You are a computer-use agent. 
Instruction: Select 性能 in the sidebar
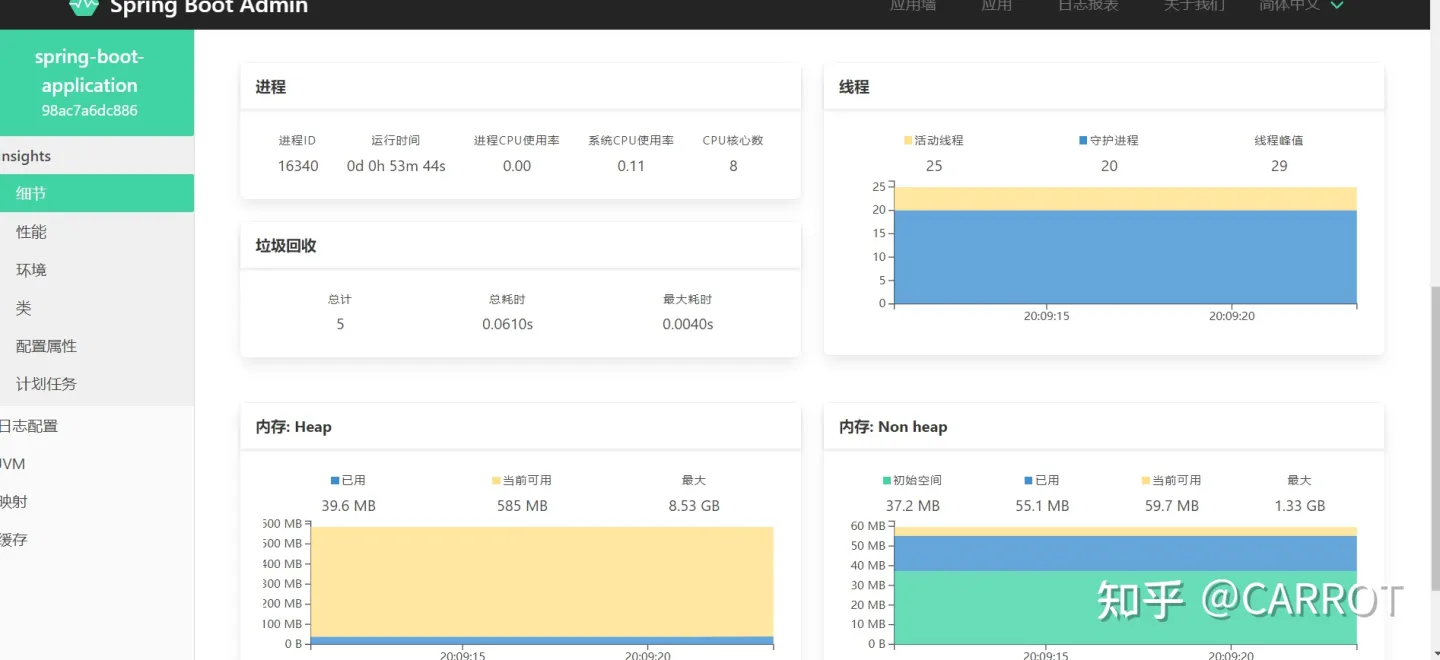[x=31, y=231]
